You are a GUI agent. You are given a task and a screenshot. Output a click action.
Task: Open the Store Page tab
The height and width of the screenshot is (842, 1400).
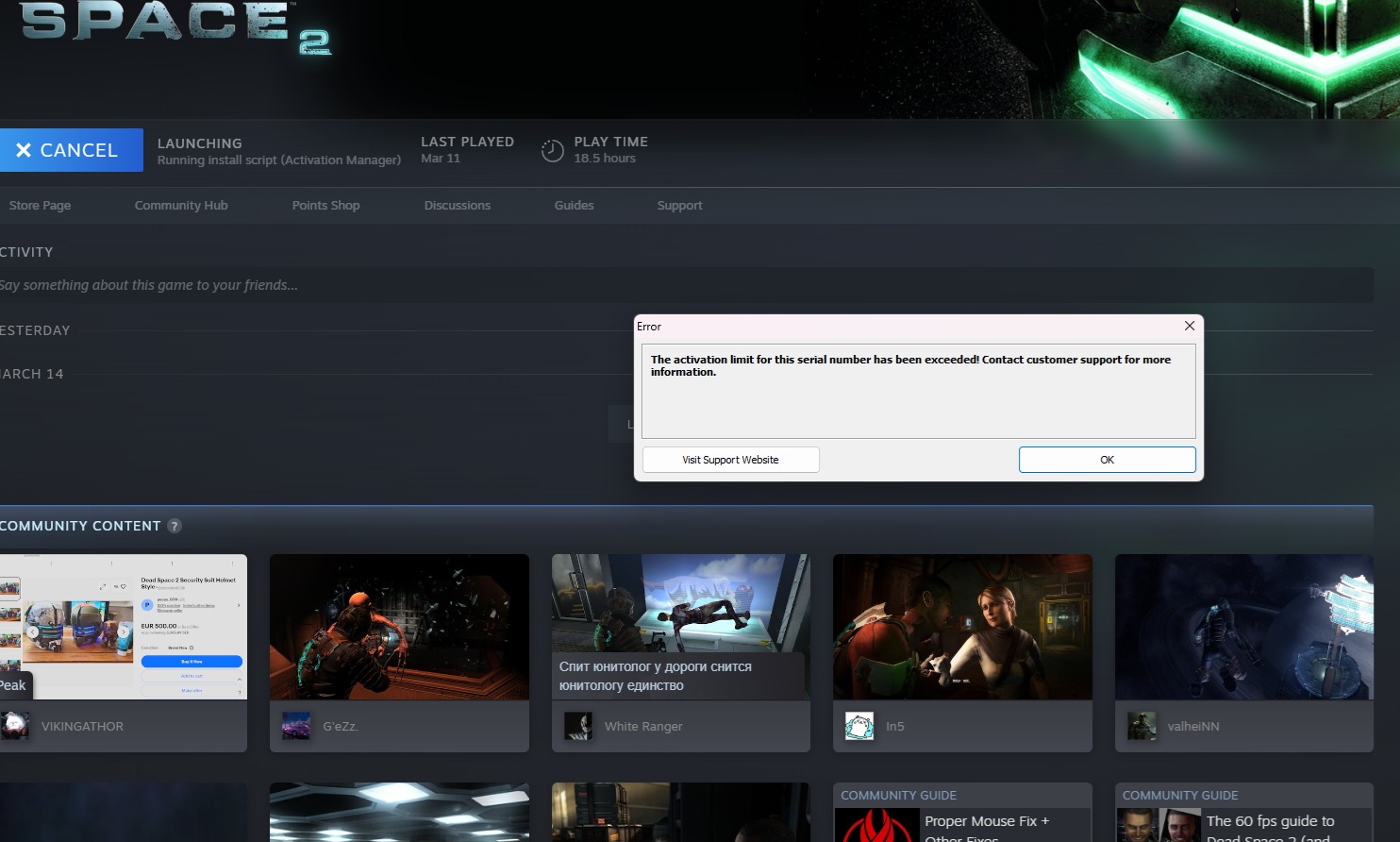click(40, 205)
